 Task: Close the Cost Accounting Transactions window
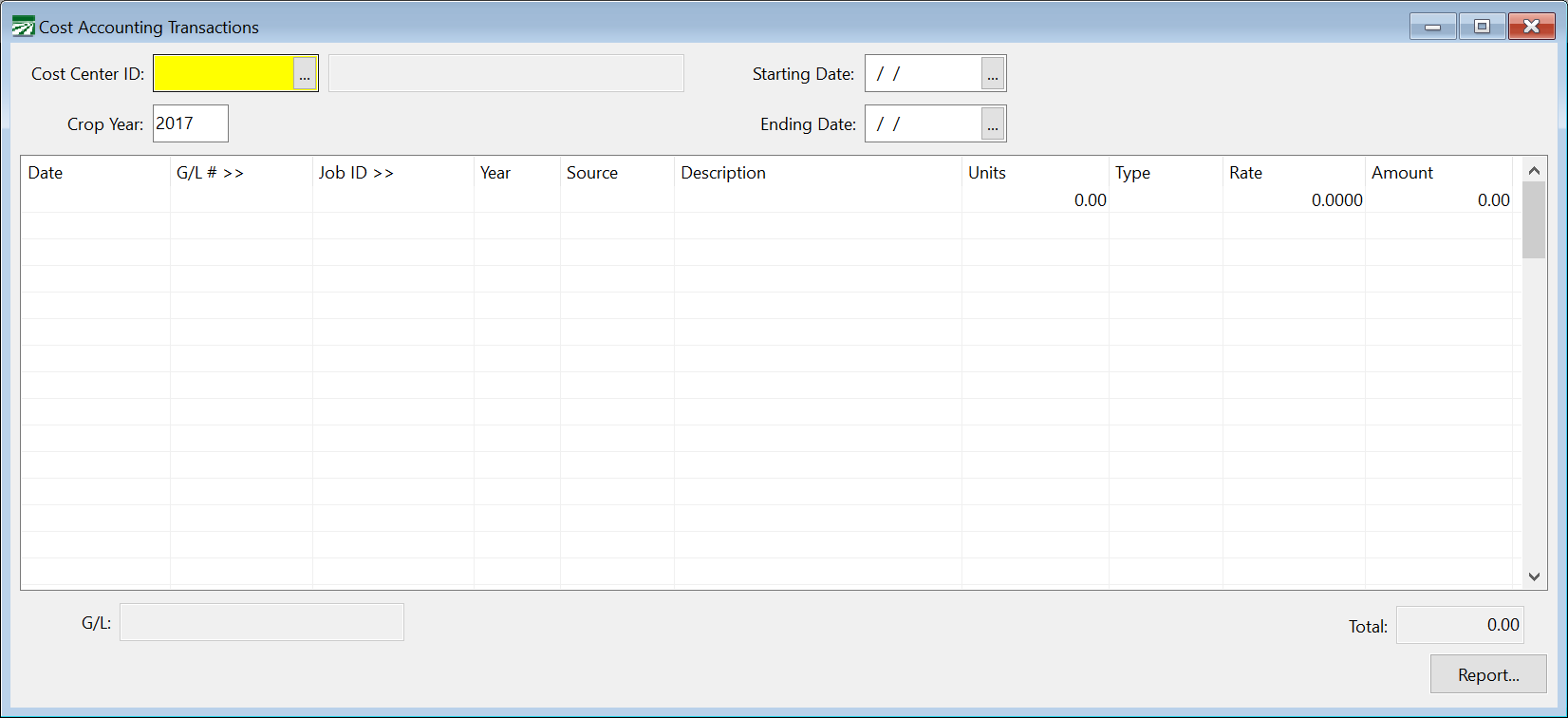point(1531,27)
